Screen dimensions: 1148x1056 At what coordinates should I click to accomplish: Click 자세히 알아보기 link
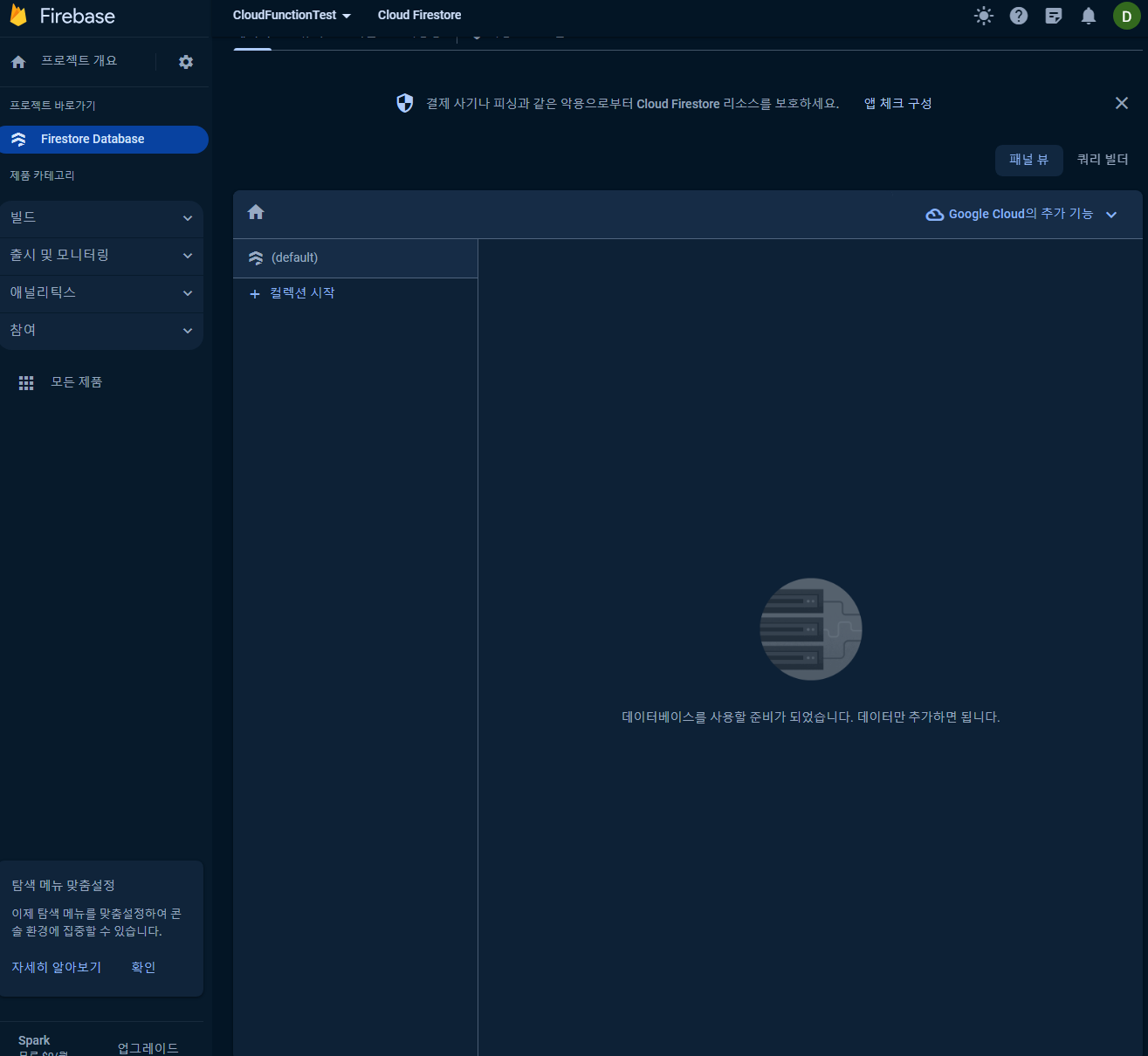point(57,967)
